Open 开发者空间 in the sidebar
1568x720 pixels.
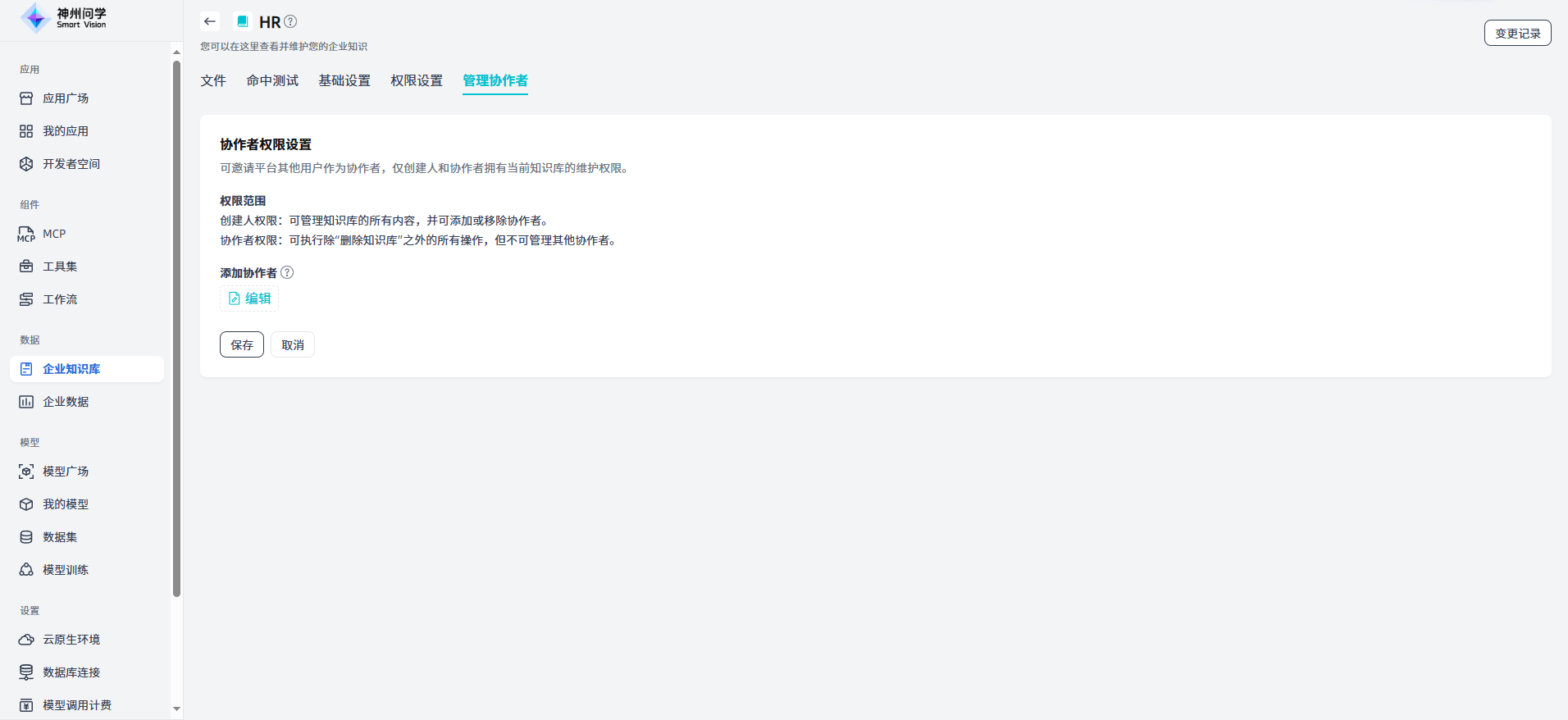point(71,164)
